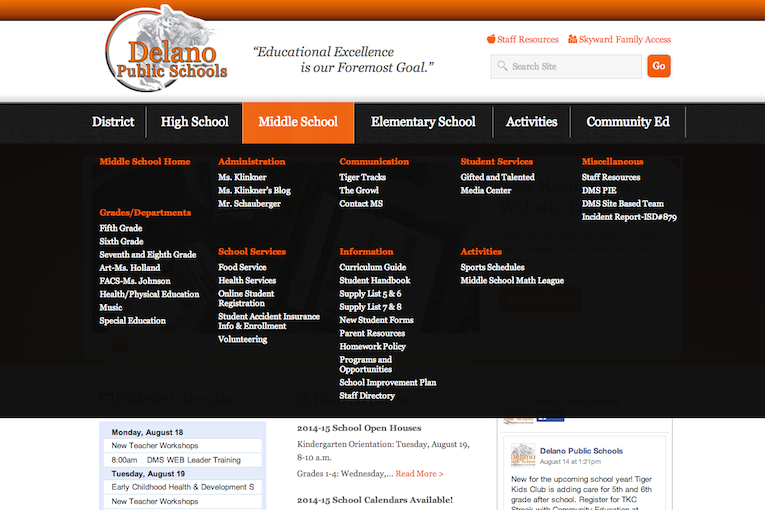Open the Contact MS link
The height and width of the screenshot is (510, 765).
[361, 204]
